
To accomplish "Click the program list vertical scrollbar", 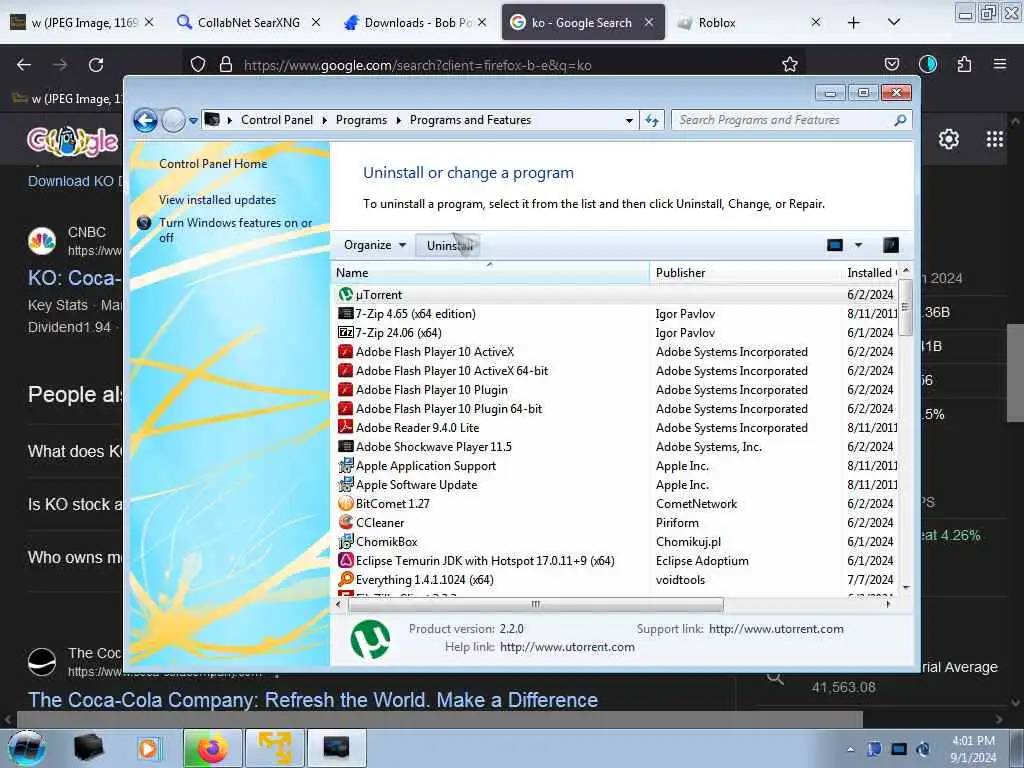I will [905, 308].
